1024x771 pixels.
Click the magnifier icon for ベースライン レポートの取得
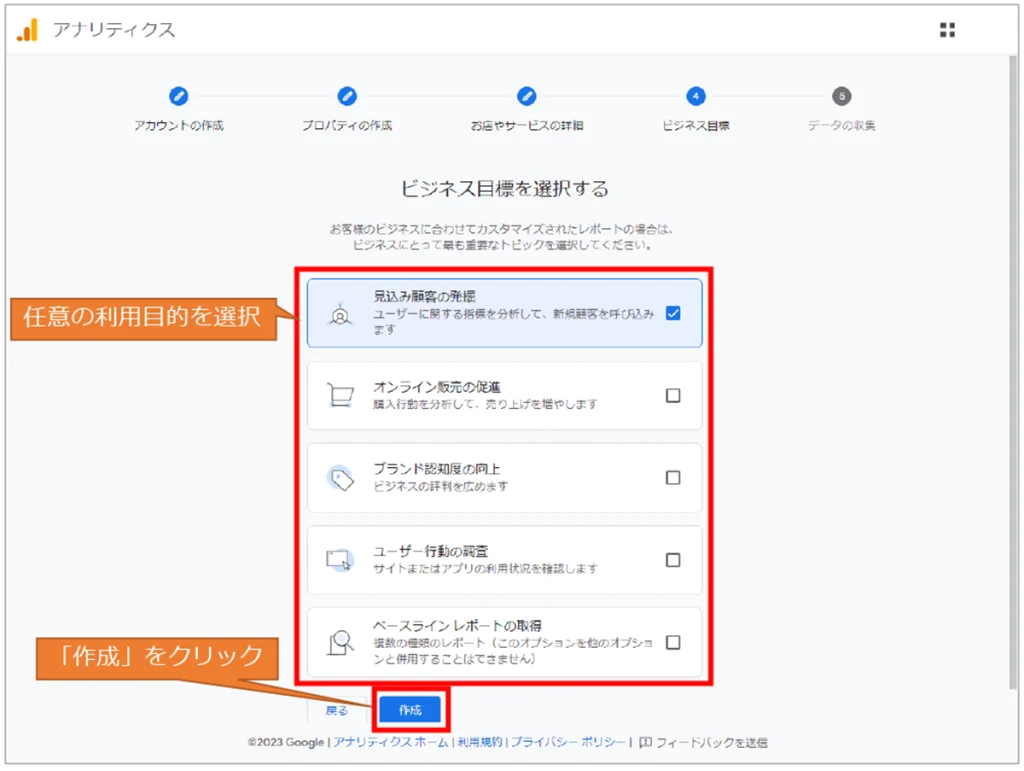341,642
